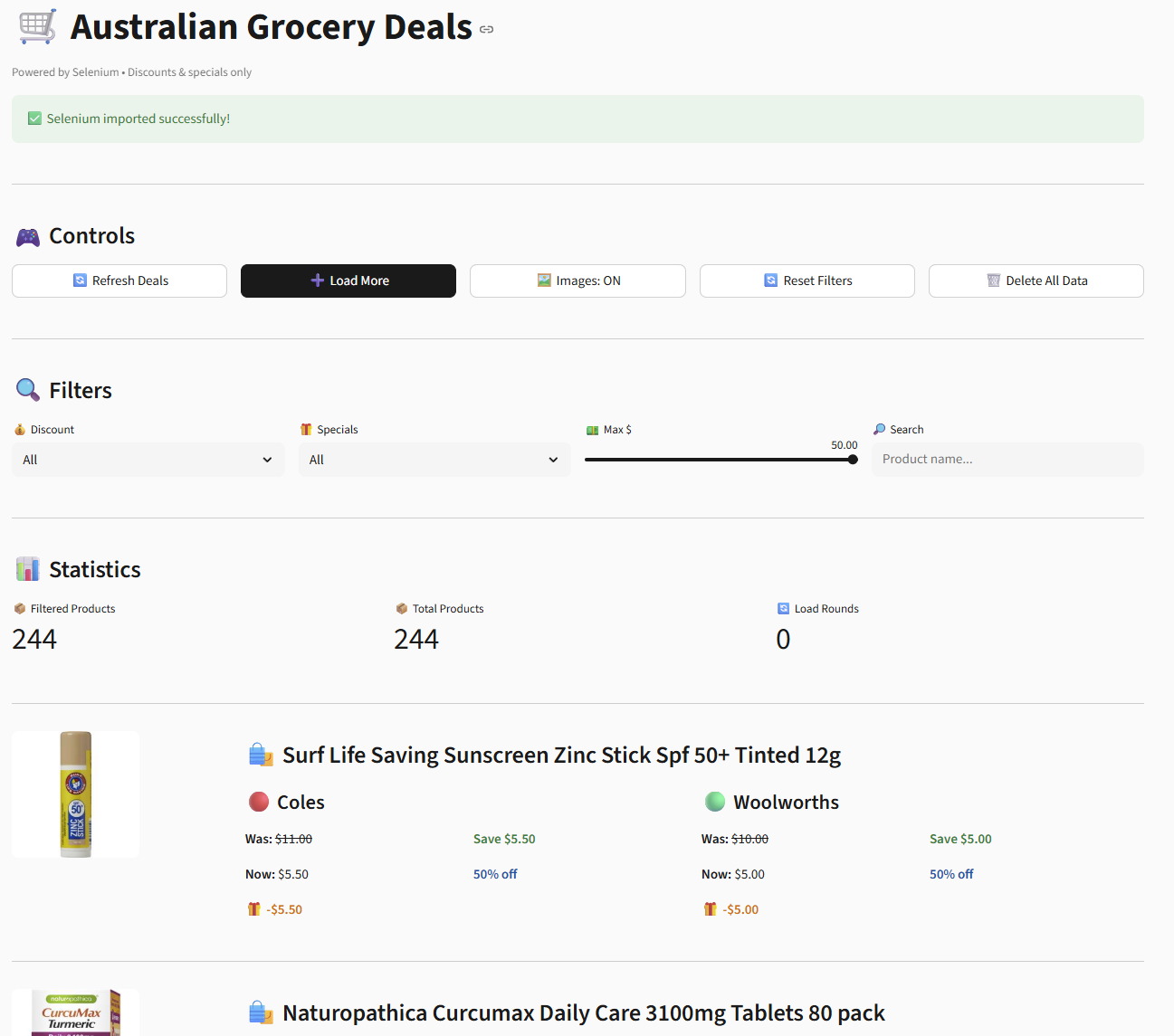Click the Load Rounds value 0

point(783,640)
